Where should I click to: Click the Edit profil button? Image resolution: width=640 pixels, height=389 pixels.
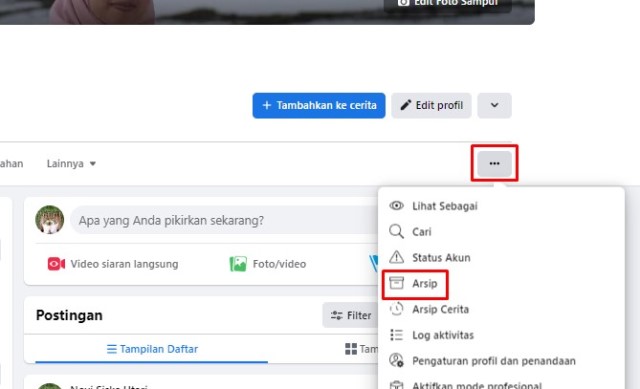[431, 105]
